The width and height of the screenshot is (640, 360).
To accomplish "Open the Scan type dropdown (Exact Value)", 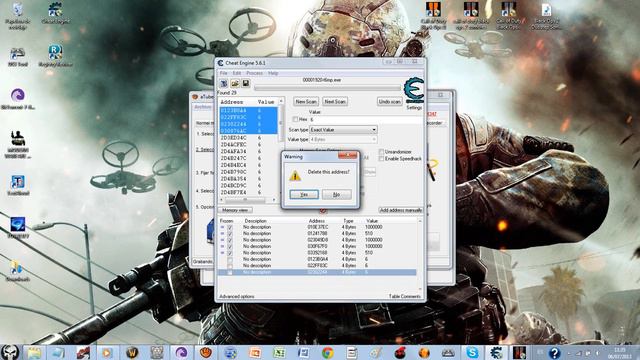I will [x=343, y=129].
